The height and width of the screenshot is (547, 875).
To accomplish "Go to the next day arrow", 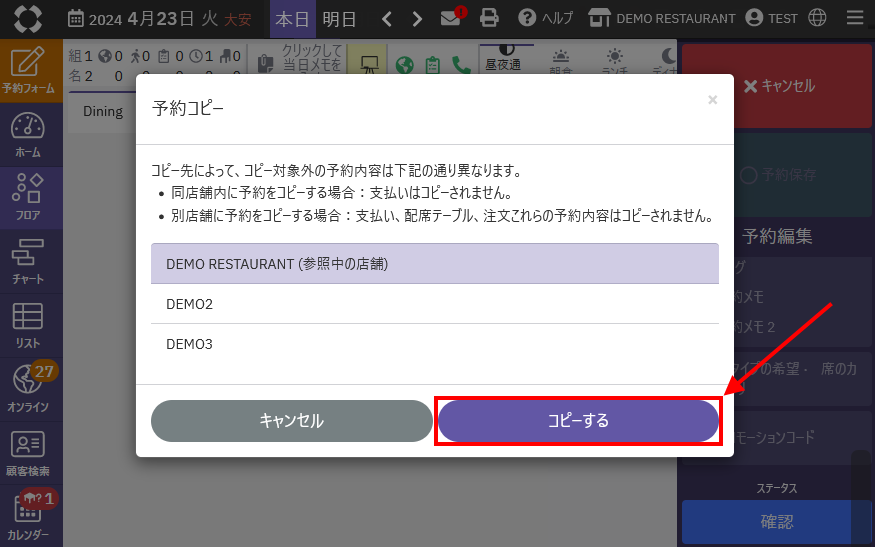I will point(417,18).
